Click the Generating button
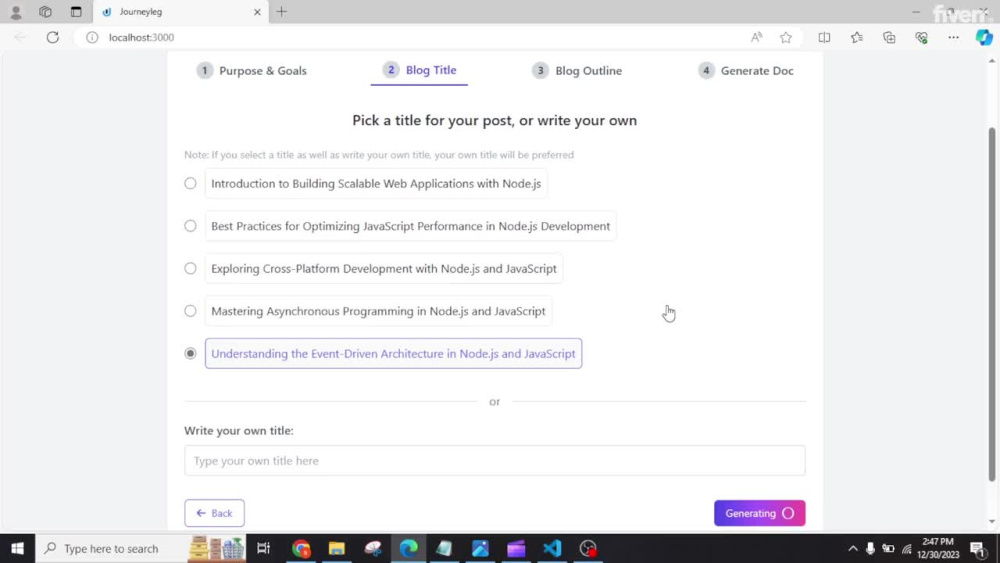1000x563 pixels. click(x=759, y=513)
